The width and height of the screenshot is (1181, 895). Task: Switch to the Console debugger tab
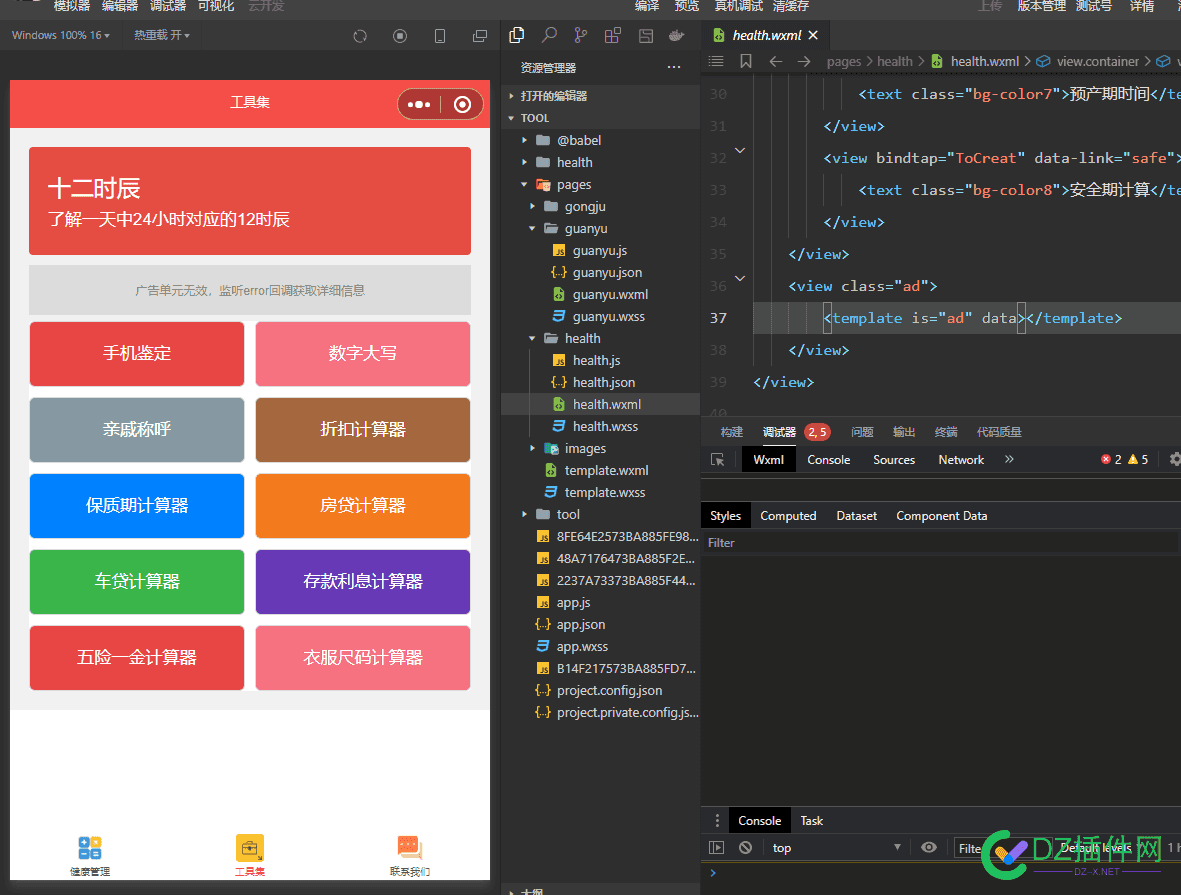click(829, 460)
